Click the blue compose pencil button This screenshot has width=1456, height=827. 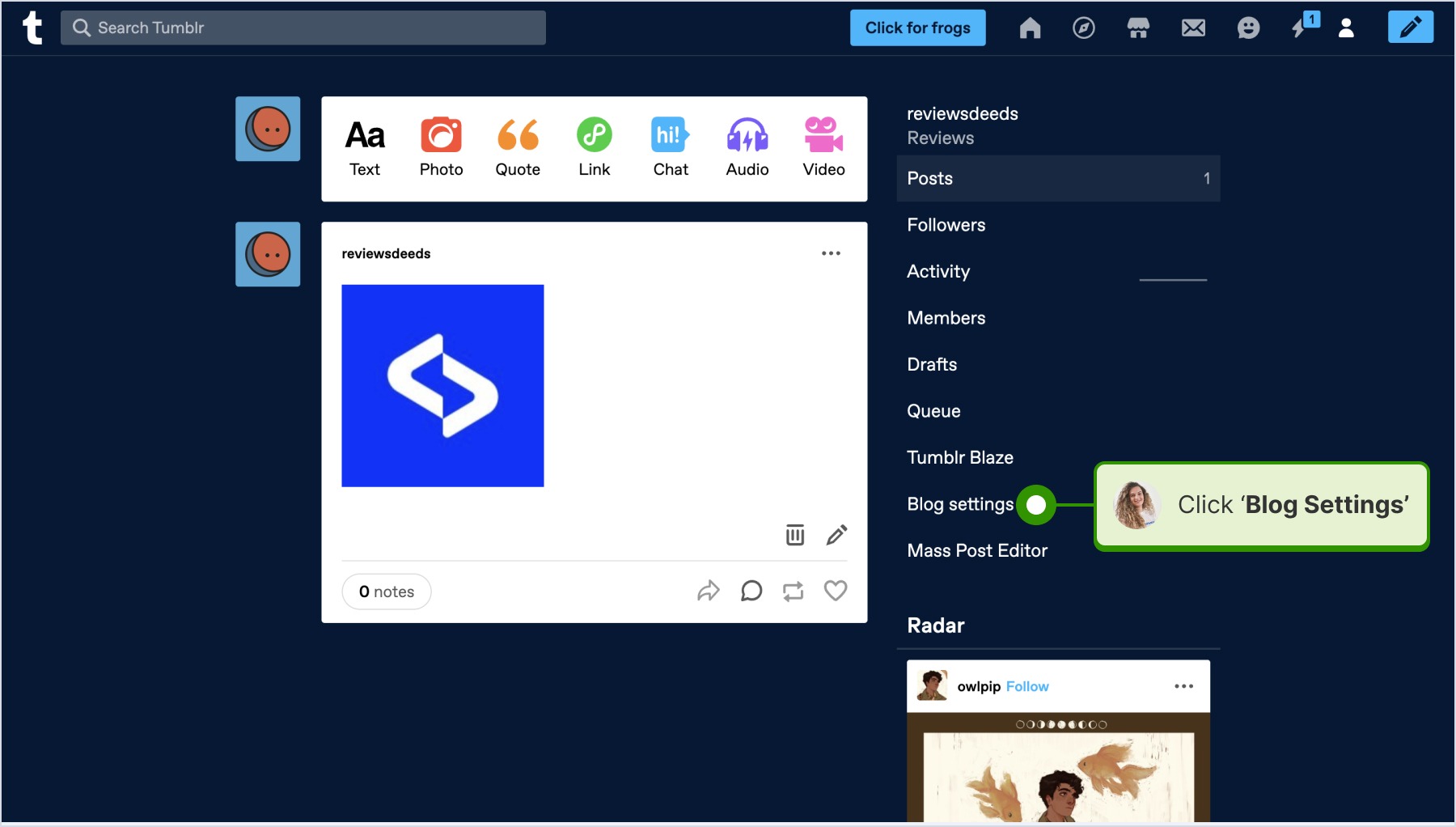click(x=1411, y=28)
